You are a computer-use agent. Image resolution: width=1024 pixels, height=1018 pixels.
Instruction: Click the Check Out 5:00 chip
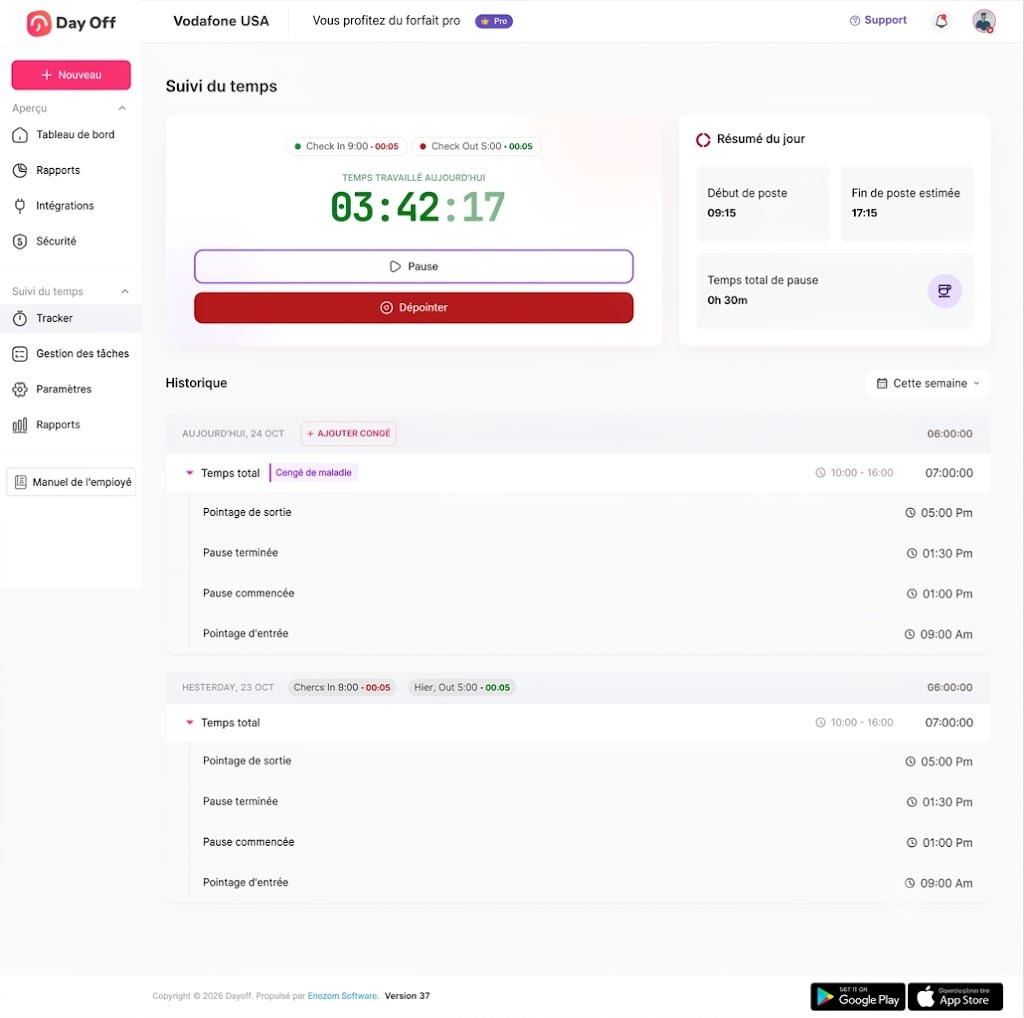[476, 147]
